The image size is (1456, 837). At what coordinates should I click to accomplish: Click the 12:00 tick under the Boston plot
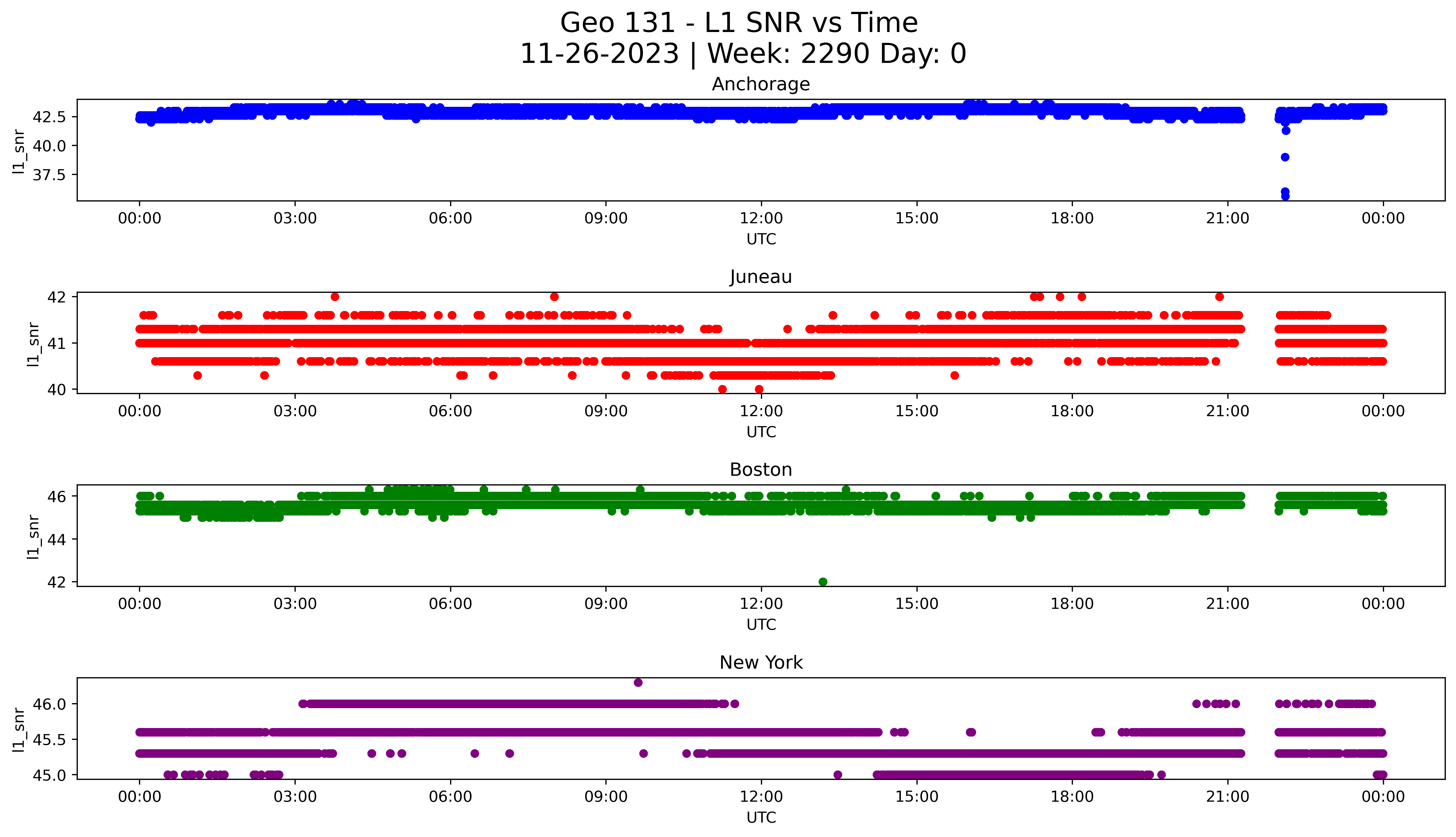pos(761,604)
